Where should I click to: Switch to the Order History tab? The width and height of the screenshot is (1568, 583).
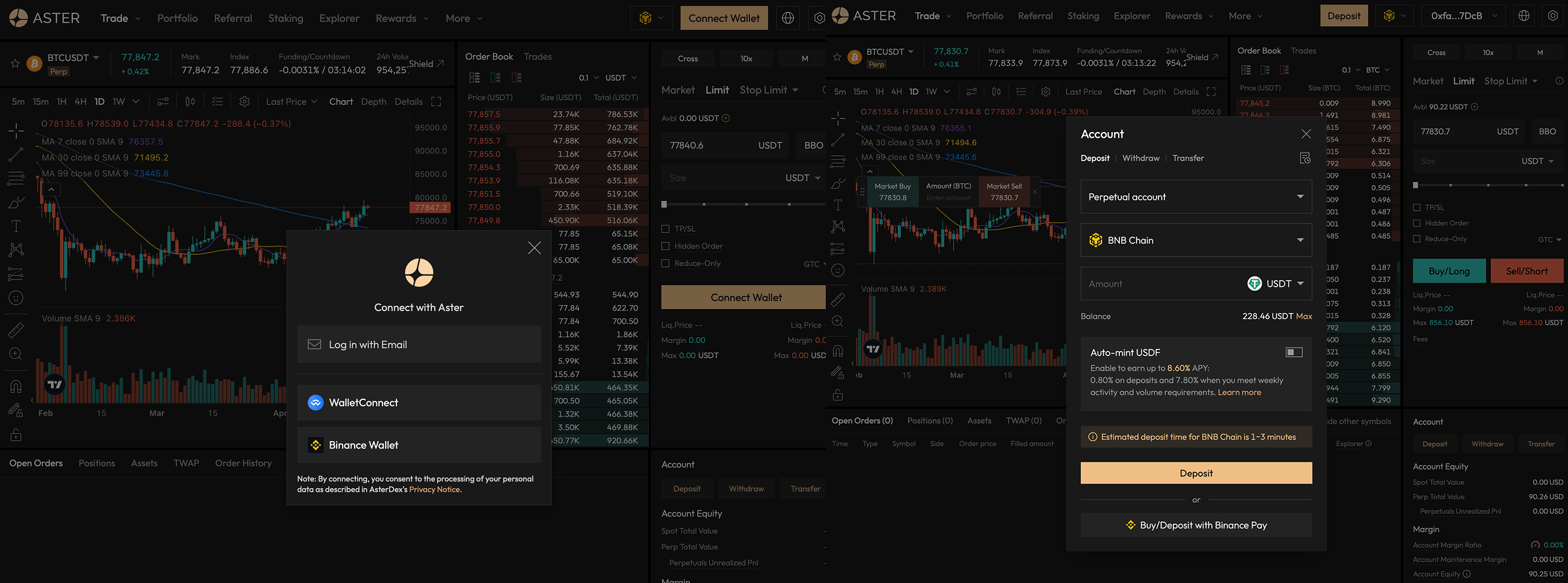[x=243, y=463]
